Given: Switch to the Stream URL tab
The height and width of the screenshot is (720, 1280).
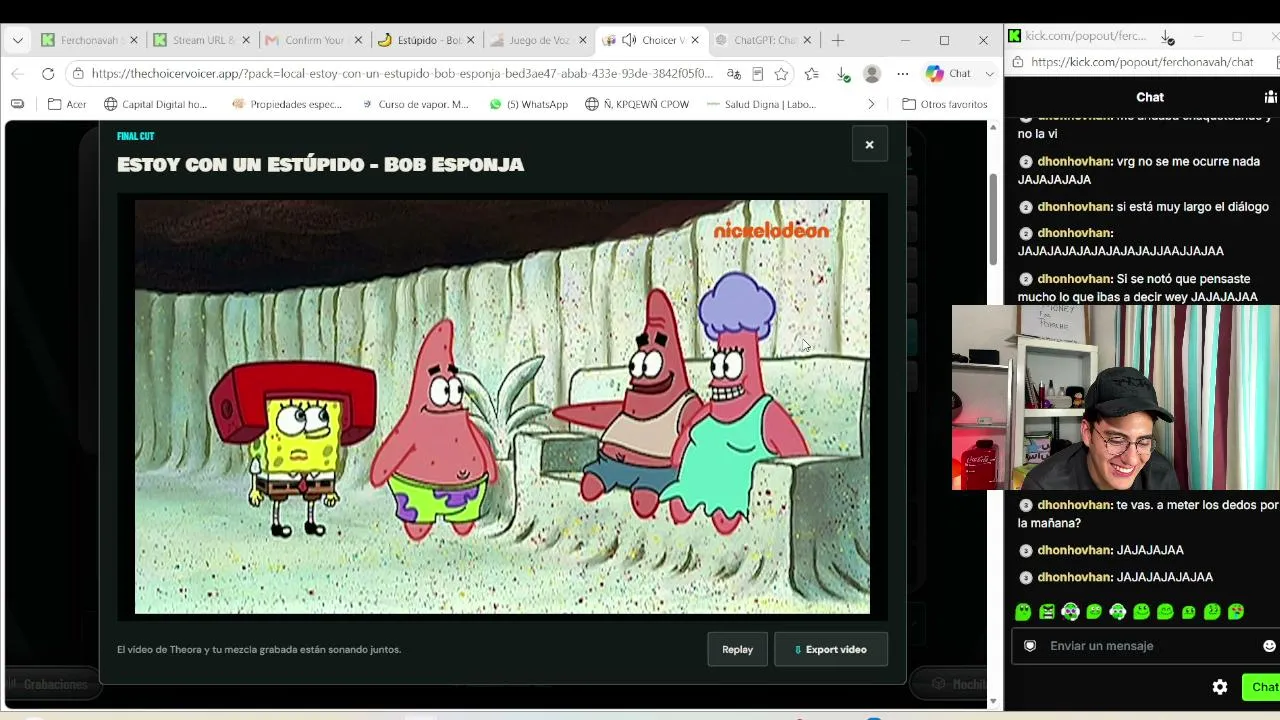Looking at the screenshot, I should 200,41.
